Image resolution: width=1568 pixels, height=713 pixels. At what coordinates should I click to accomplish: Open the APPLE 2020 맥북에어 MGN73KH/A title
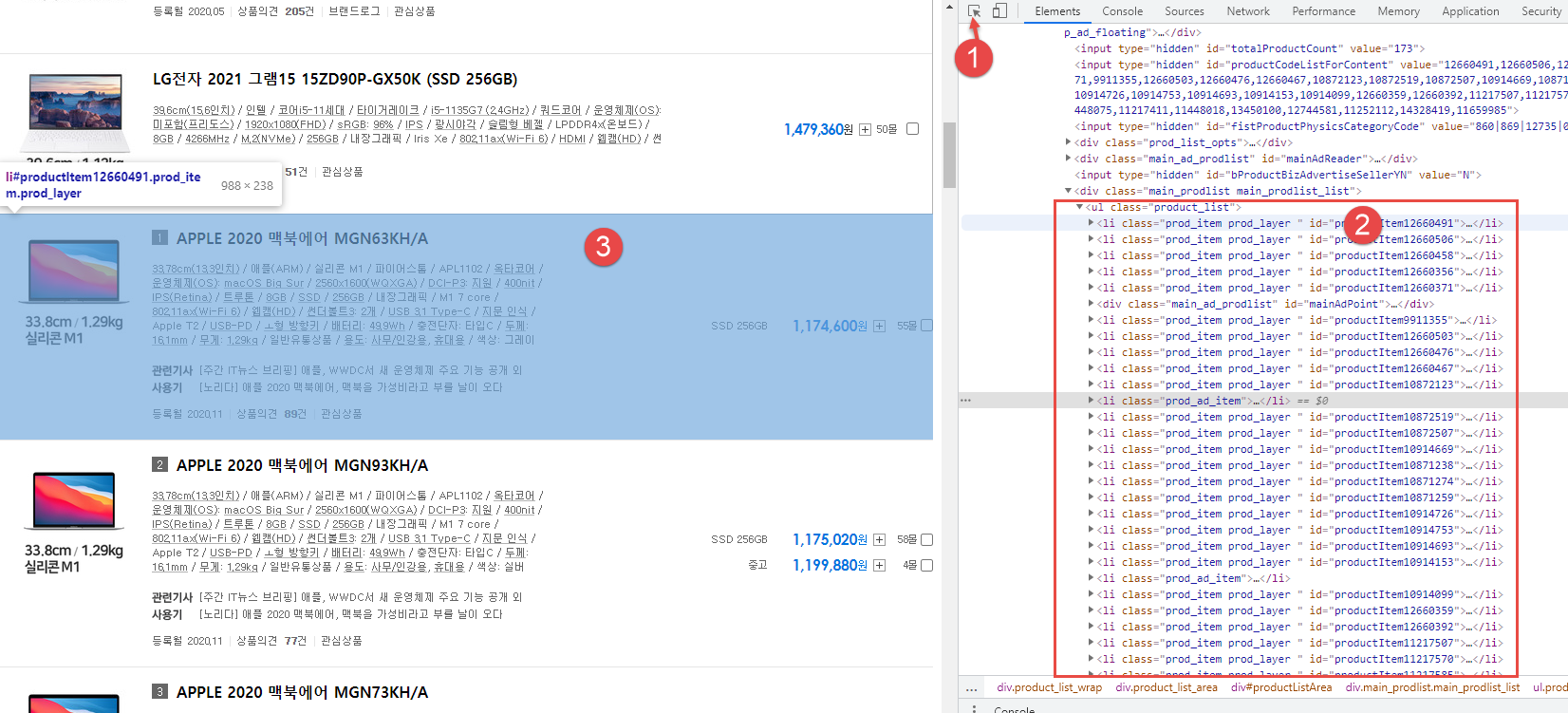(x=302, y=692)
